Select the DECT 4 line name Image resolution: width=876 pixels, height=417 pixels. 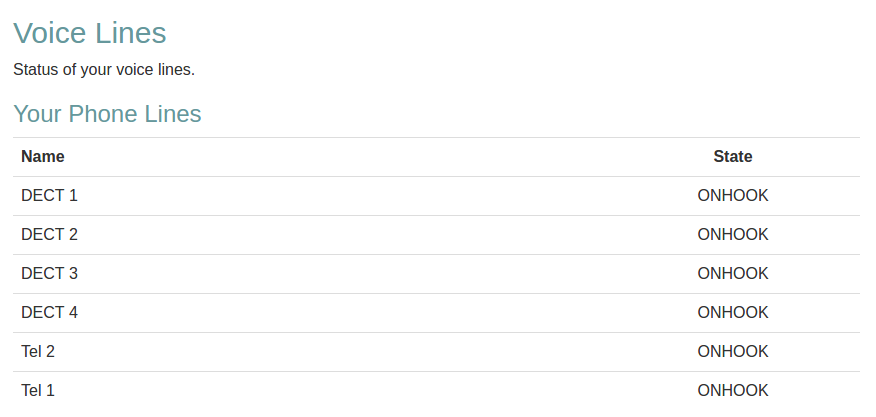click(x=49, y=312)
